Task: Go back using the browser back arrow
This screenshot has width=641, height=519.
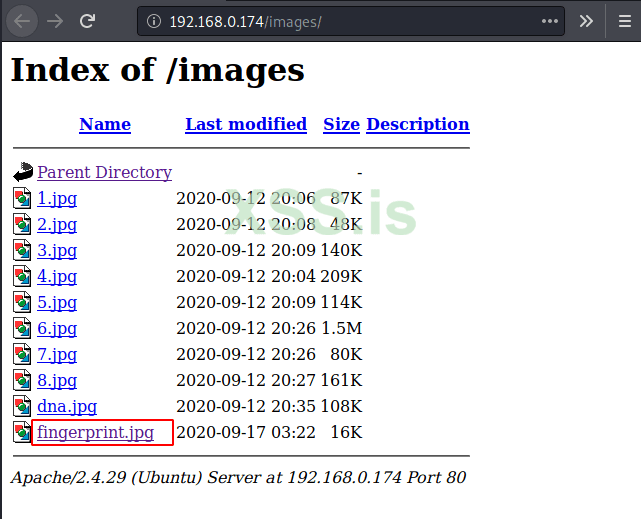Action: tap(22, 21)
